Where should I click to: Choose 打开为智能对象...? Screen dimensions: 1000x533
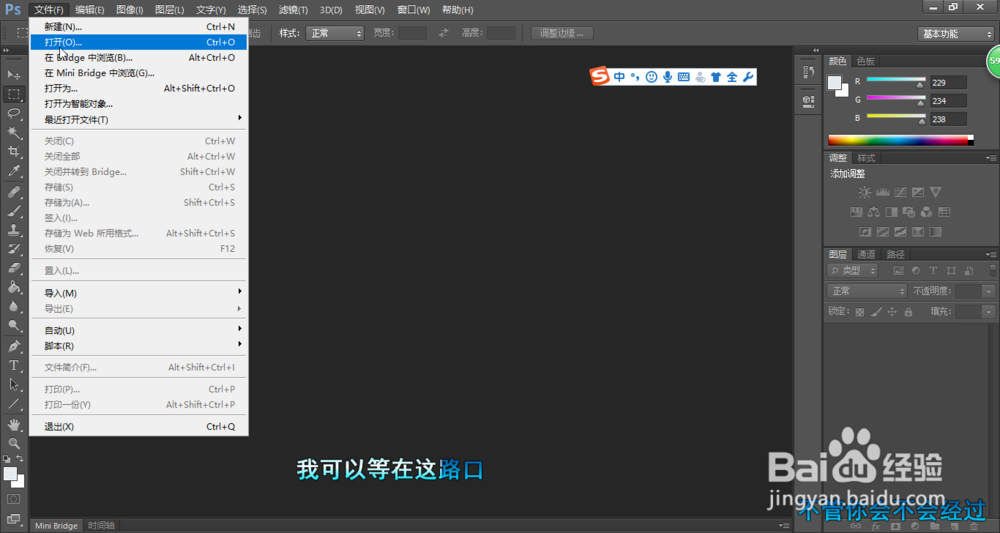138,103
